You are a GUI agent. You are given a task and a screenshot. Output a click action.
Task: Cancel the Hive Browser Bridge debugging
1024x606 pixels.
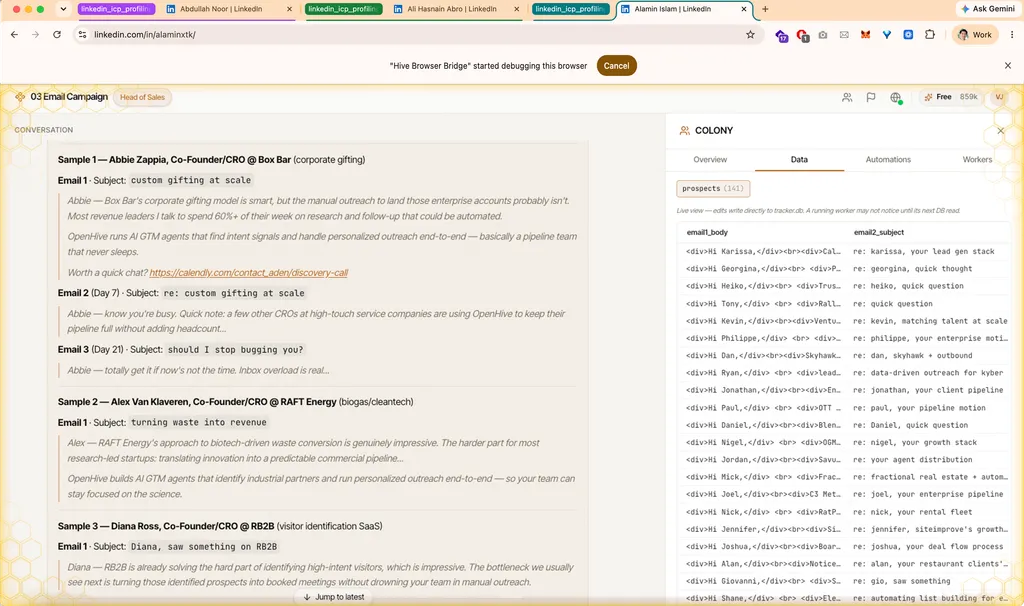[616, 65]
